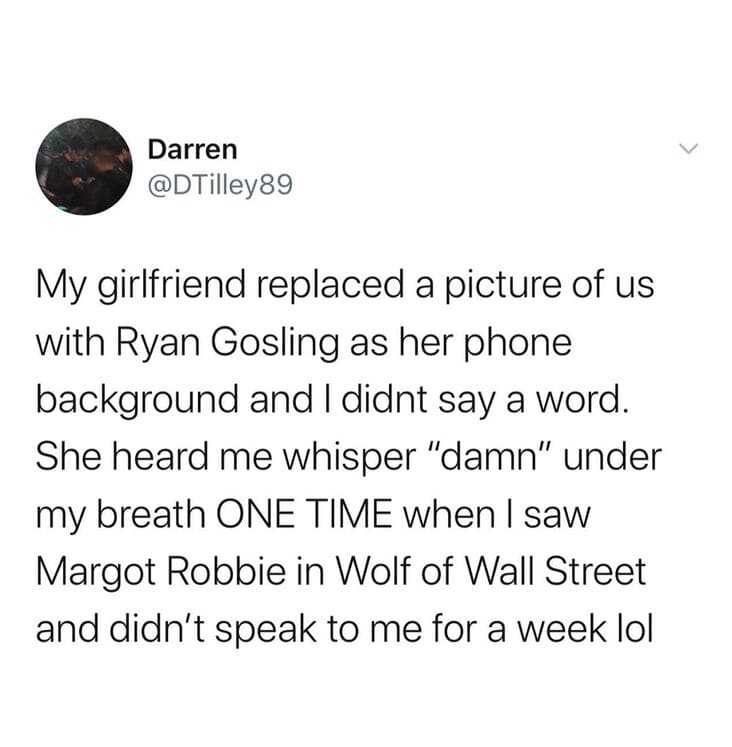Click the first line starting "My girlfriend"
Image resolution: width=732 pixels, height=747 pixels.
click(x=345, y=286)
